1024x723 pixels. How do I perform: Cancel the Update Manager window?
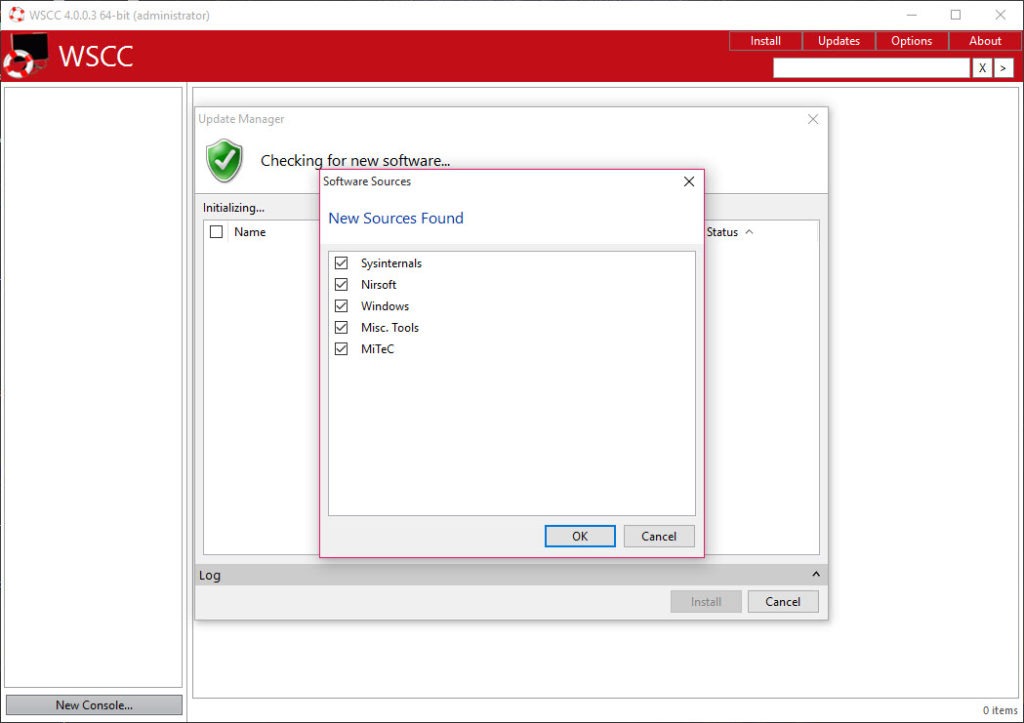[x=782, y=602]
